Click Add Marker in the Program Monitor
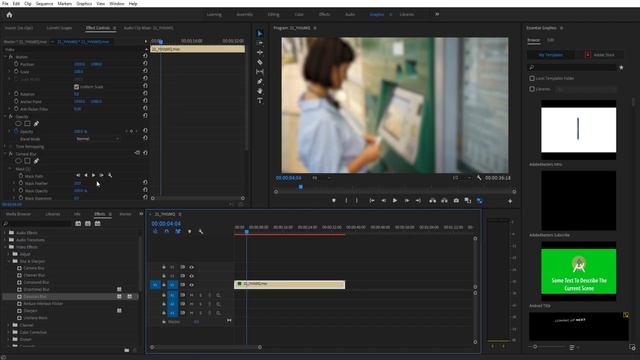The width and height of the screenshot is (640, 360). coord(334,201)
